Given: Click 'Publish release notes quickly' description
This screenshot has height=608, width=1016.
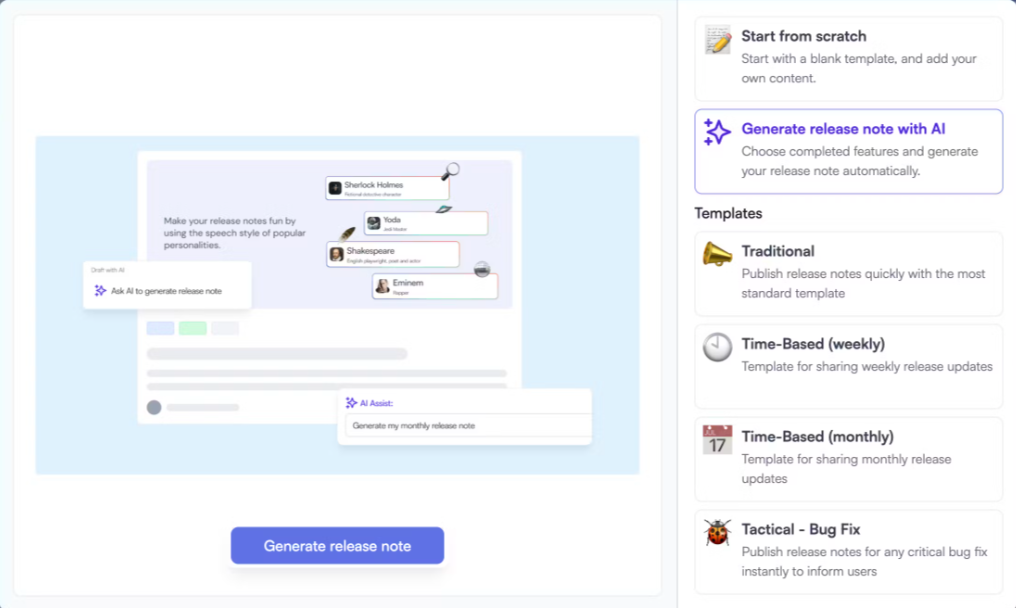Looking at the screenshot, I should pos(863,283).
